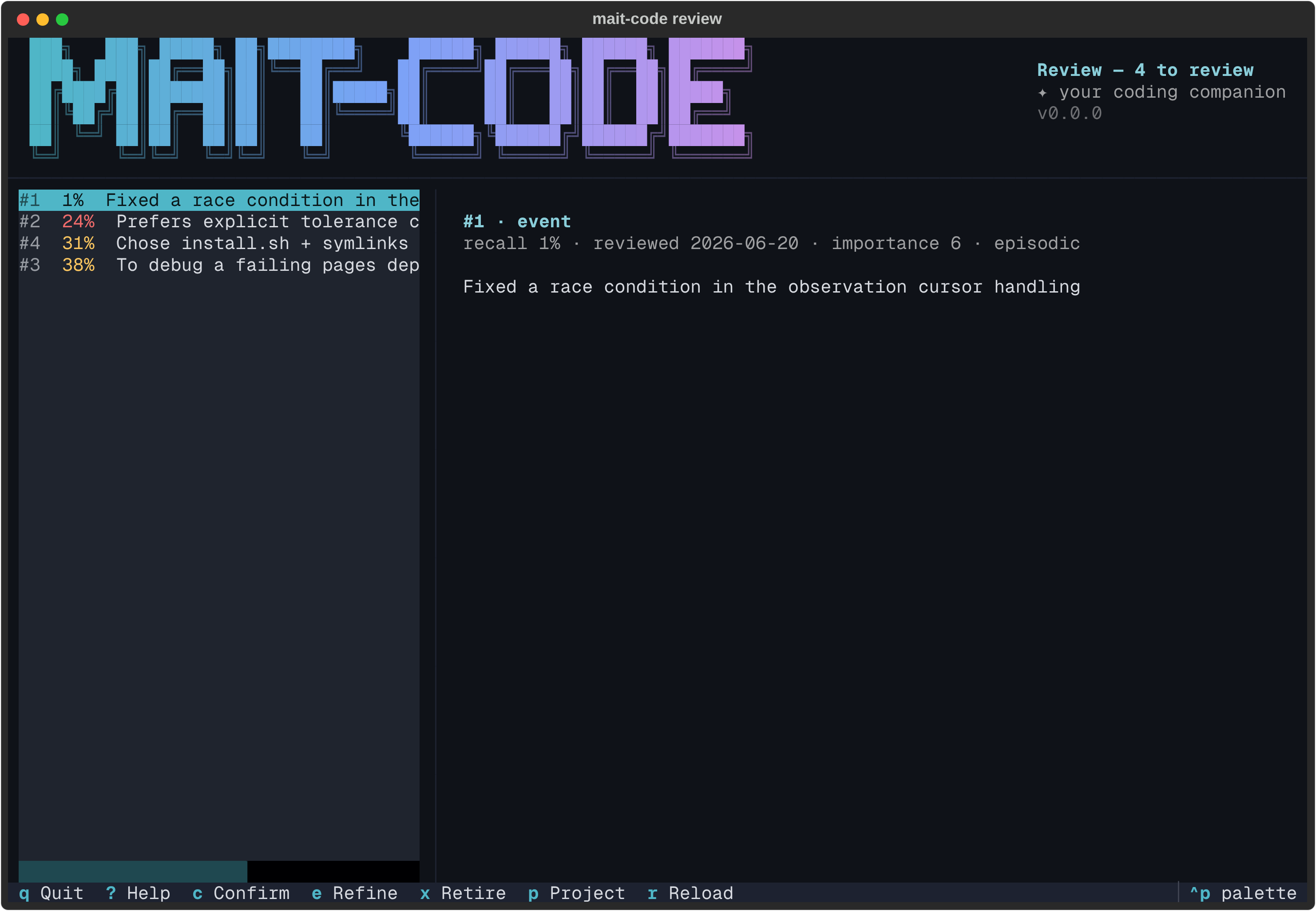
Task: Click the red 24% recall value
Action: pyautogui.click(x=78, y=222)
